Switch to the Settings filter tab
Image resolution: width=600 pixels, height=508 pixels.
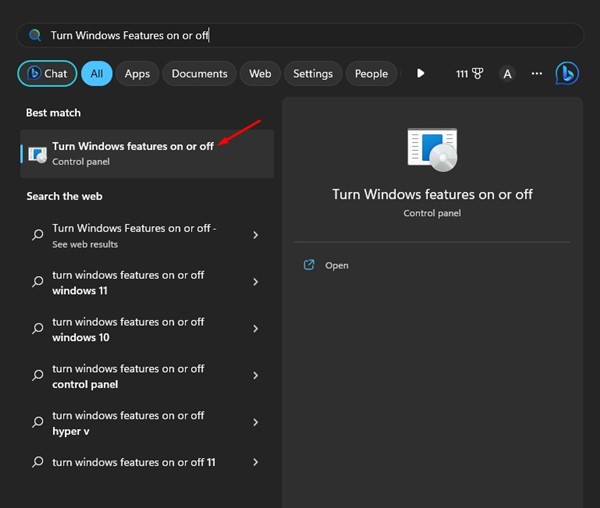coord(313,73)
